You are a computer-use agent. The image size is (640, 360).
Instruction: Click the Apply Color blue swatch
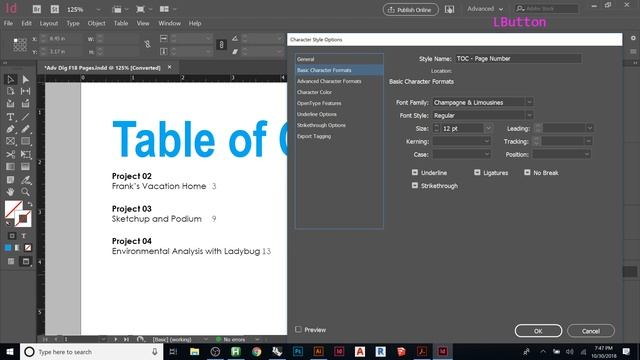pos(8,248)
